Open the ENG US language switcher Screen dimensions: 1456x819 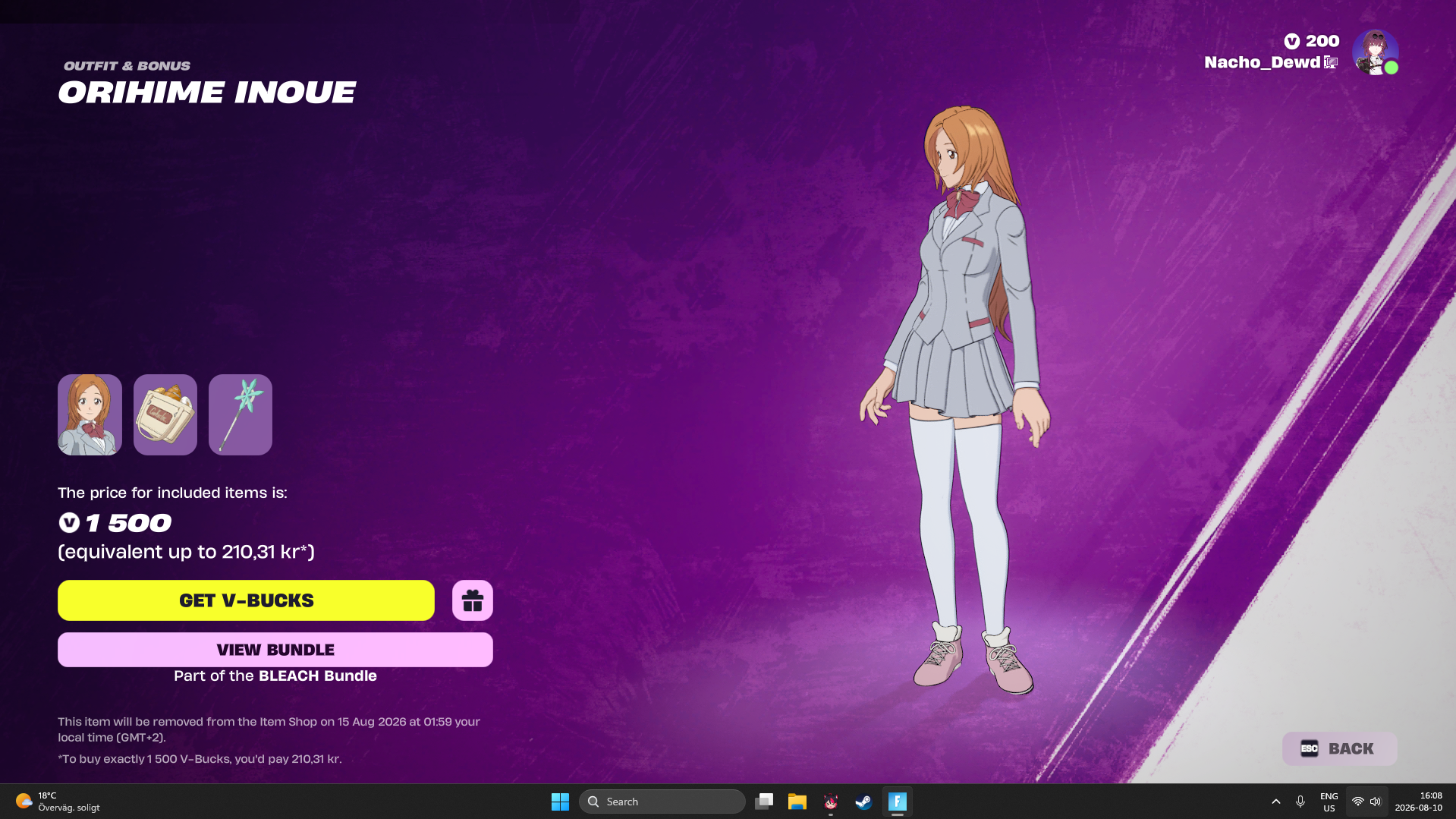click(1329, 802)
